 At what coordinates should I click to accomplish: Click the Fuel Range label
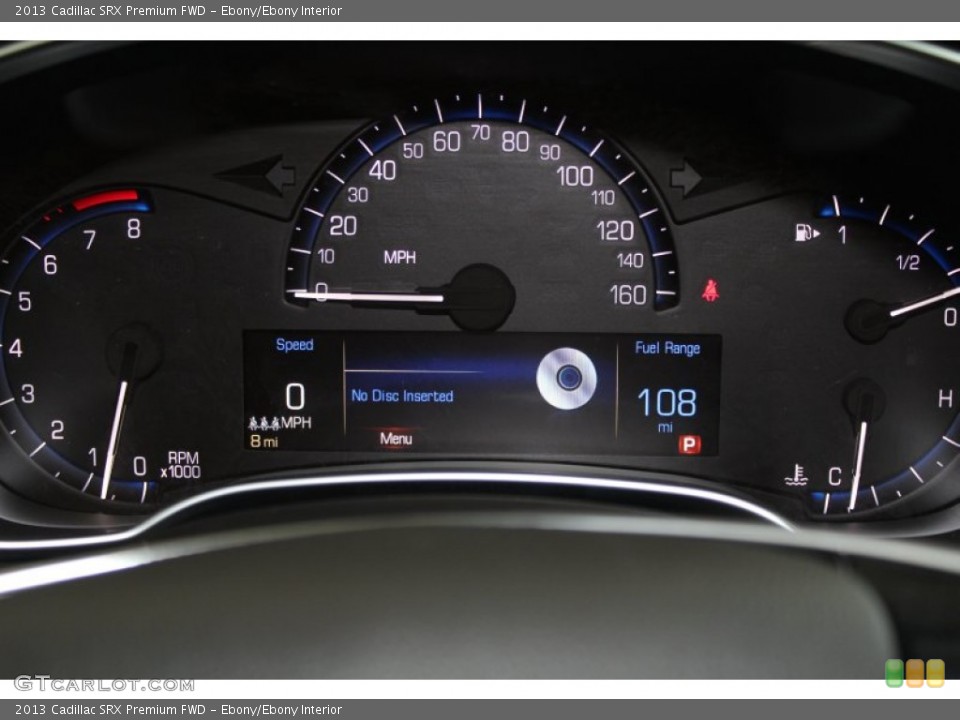tap(667, 348)
